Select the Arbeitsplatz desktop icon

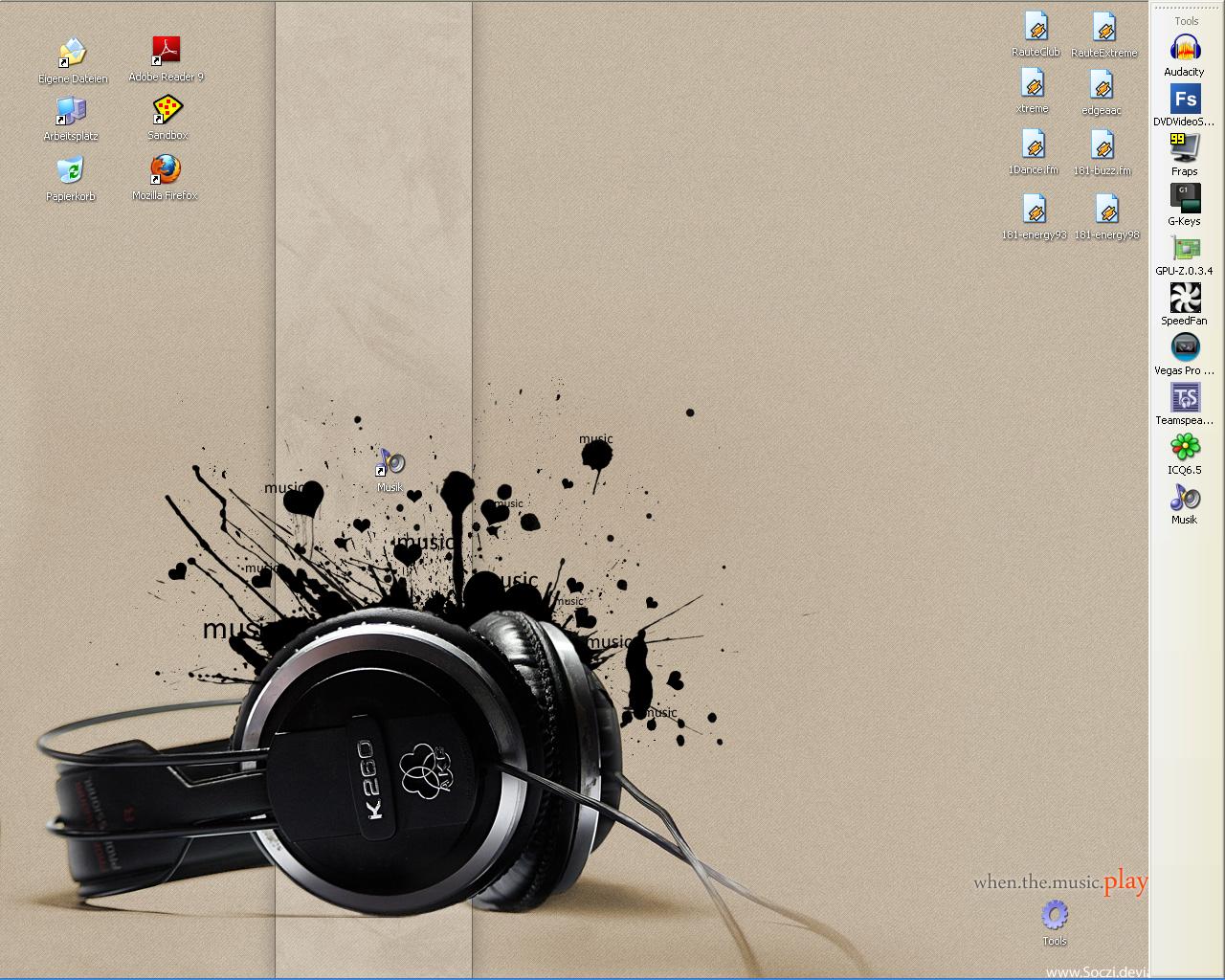[71, 112]
